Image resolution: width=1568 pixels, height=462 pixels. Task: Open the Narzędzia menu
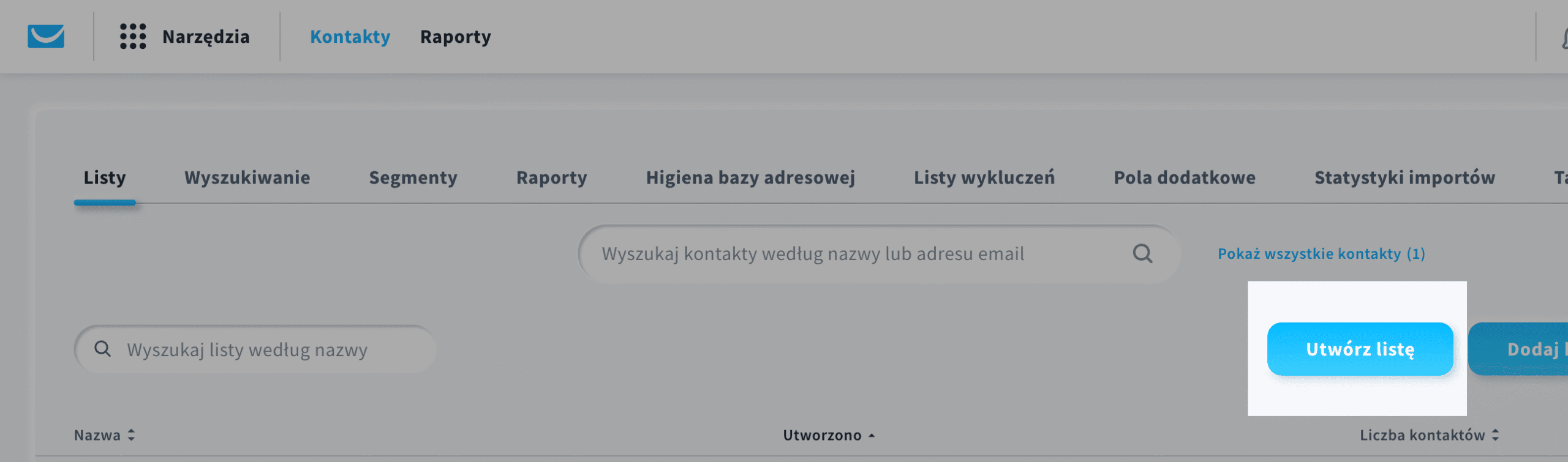coord(206,37)
